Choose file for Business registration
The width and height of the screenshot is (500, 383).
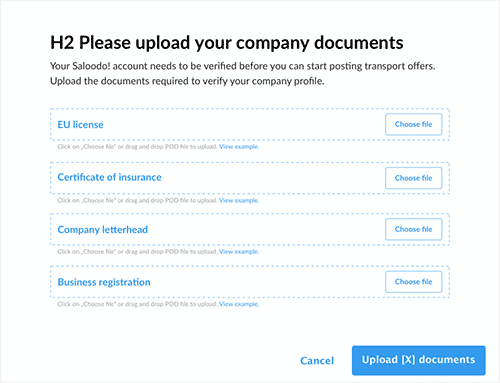[413, 282]
